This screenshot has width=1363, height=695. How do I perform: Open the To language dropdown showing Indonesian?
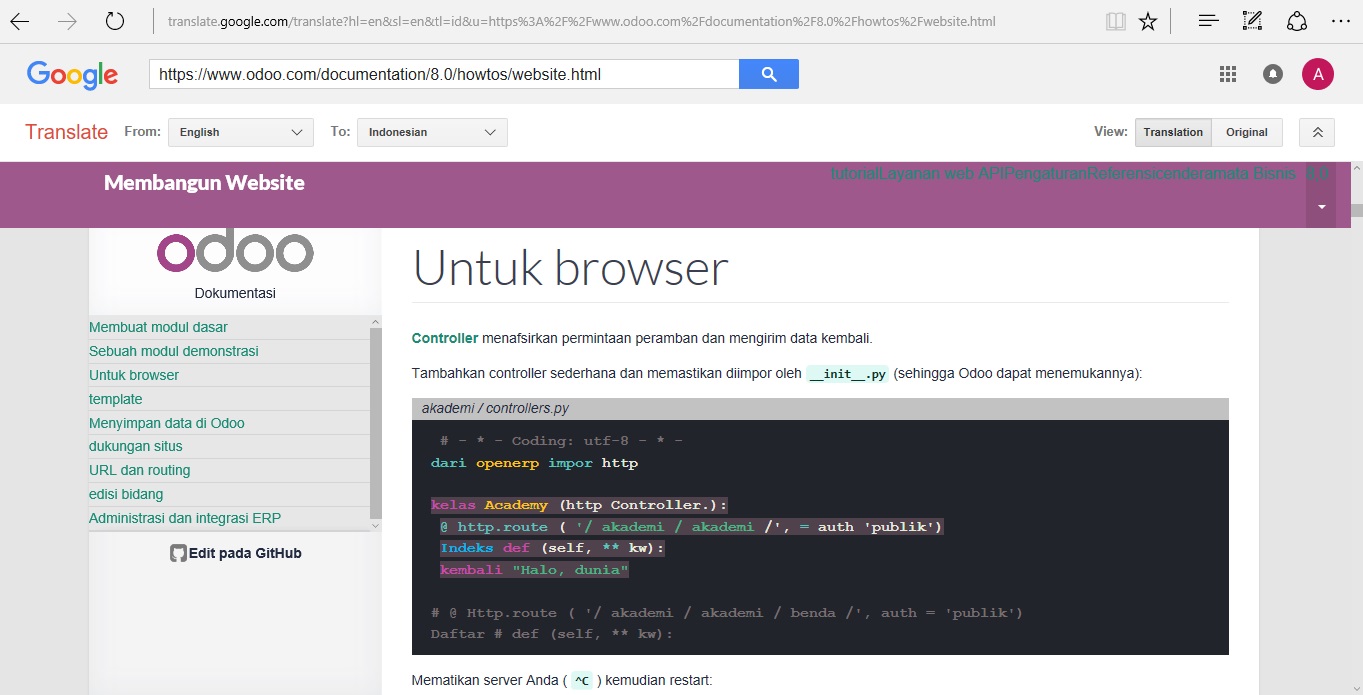430,131
